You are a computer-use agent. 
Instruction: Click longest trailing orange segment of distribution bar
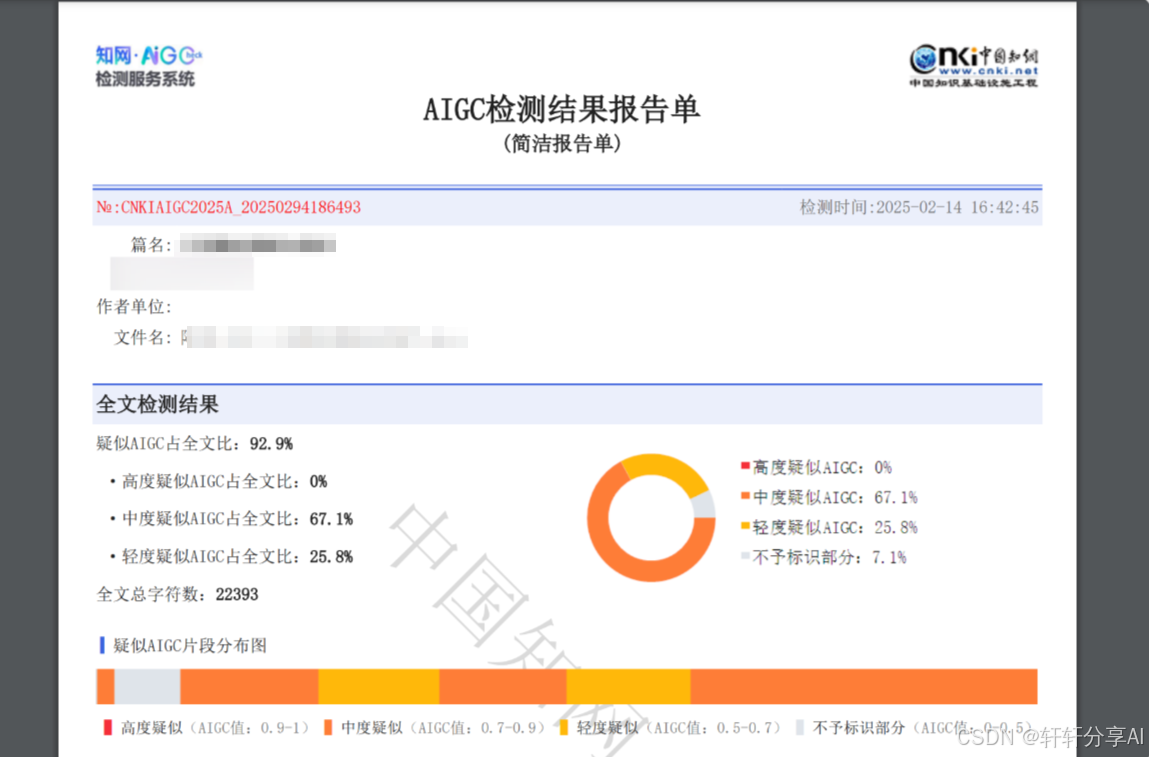click(864, 687)
